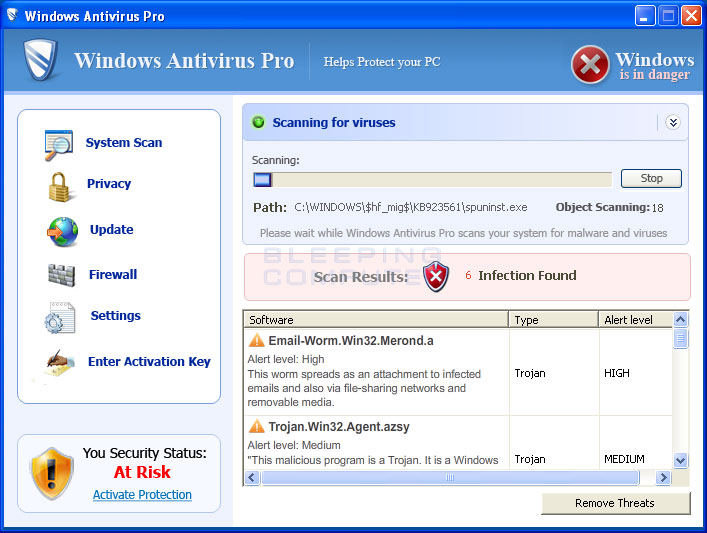Click the horizontal scroll right arrow
This screenshot has height=533, width=707.
pos(663,477)
